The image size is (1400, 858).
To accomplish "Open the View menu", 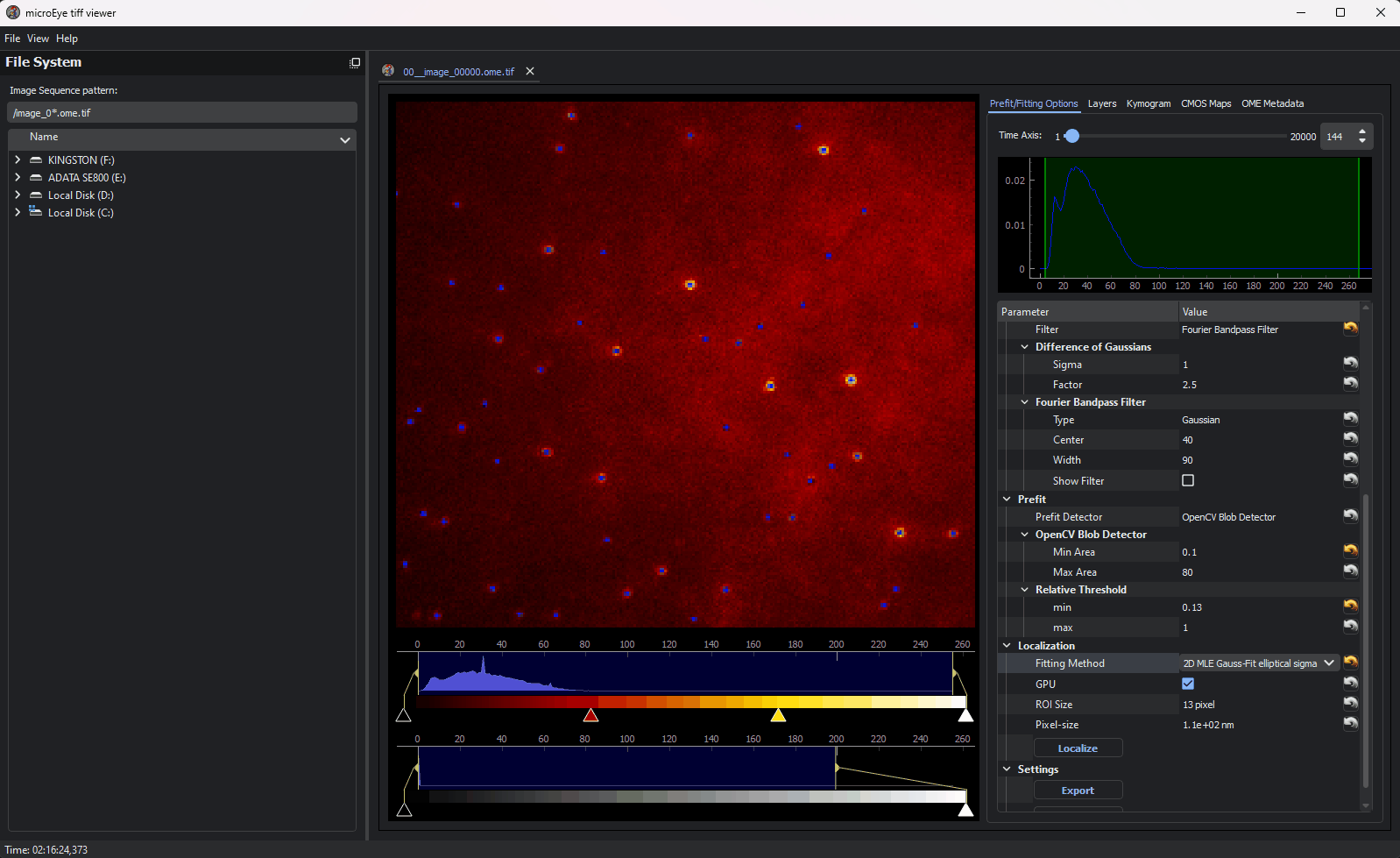I will tap(38, 39).
